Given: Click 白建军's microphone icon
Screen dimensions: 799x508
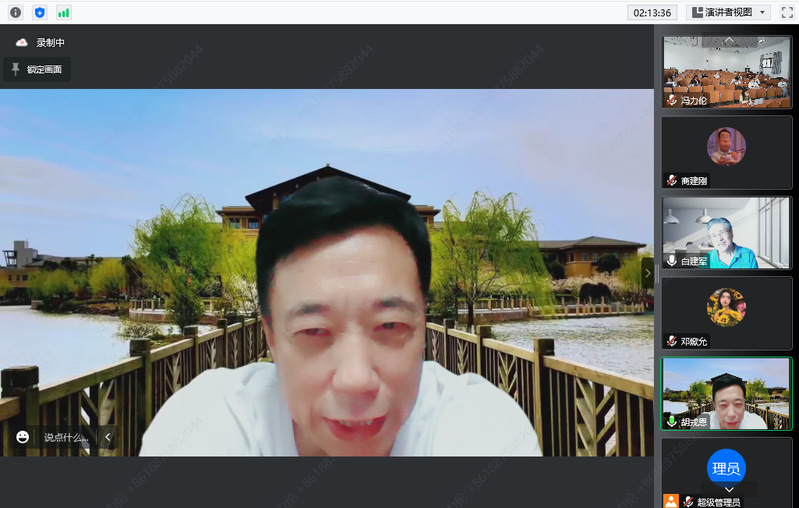Looking at the screenshot, I should tap(672, 260).
